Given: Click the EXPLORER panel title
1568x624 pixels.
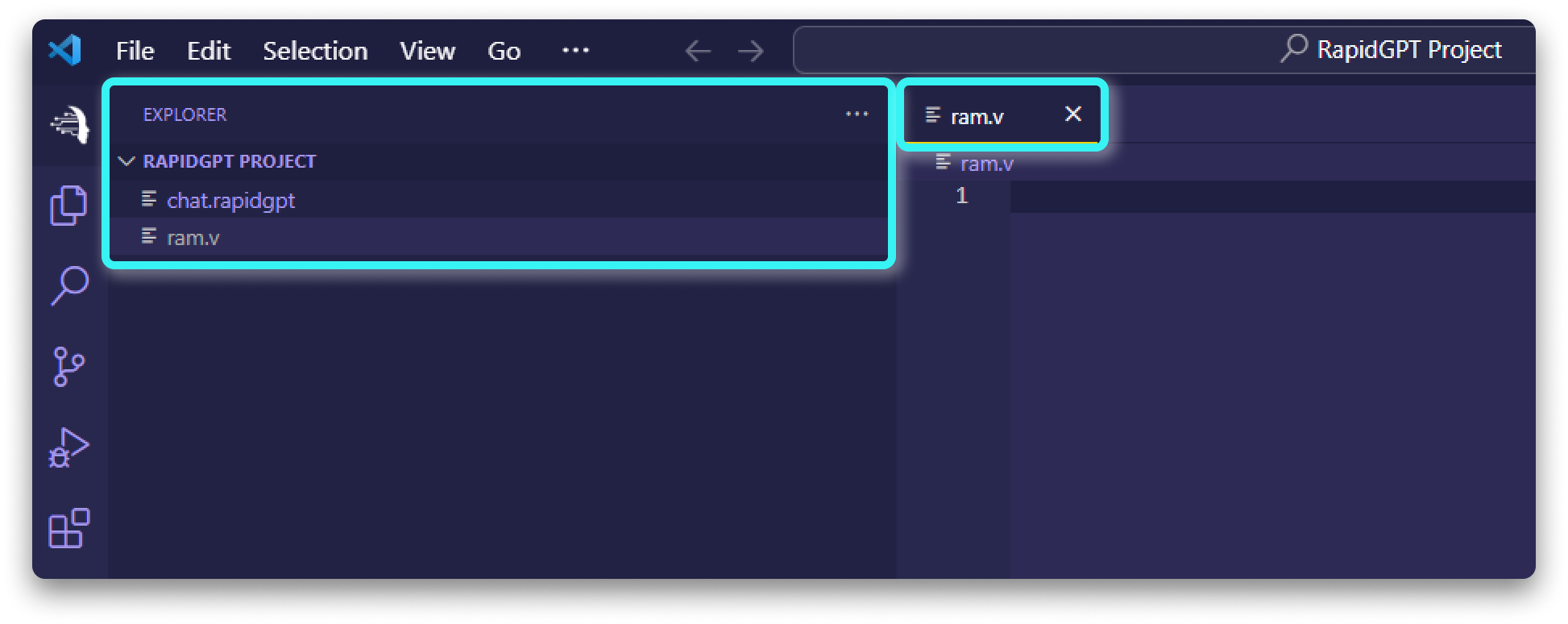Looking at the screenshot, I should point(185,114).
